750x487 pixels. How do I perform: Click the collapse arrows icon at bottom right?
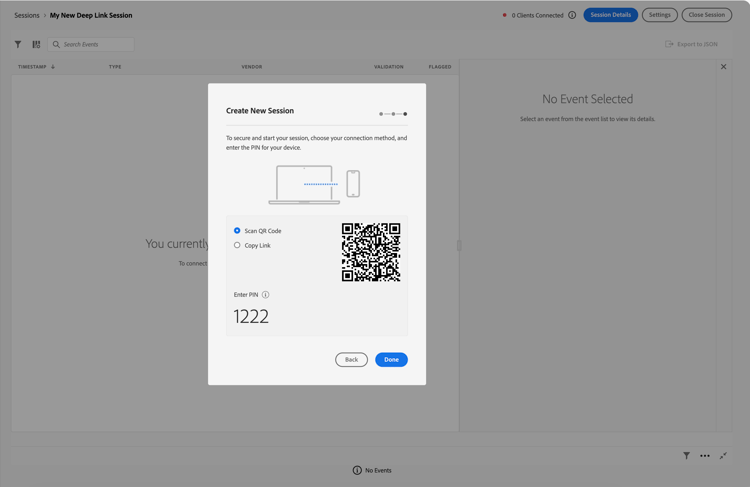pos(723,455)
